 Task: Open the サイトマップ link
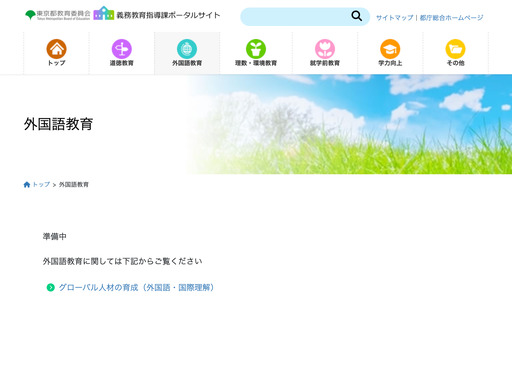[395, 18]
